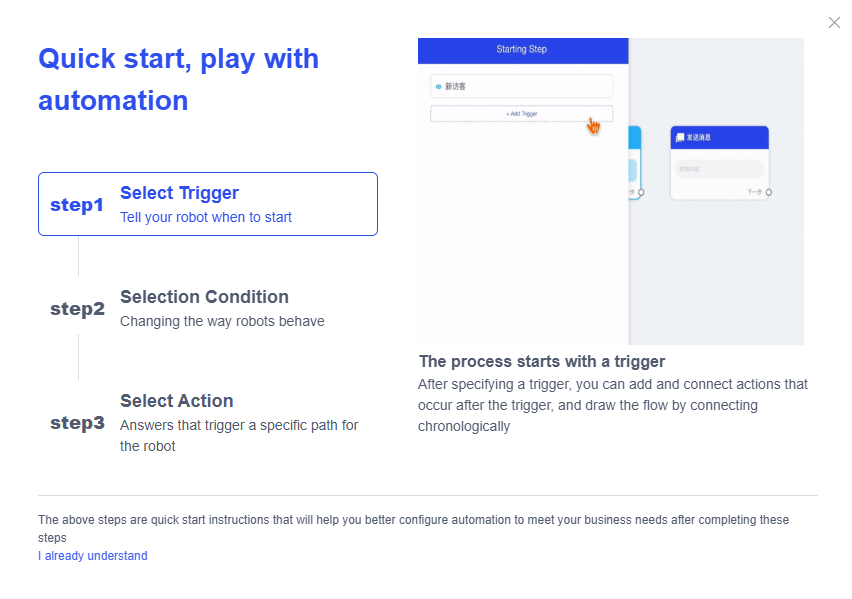The image size is (852, 599).
Task: Click the small blue icon beside 新访客
Action: click(x=438, y=87)
